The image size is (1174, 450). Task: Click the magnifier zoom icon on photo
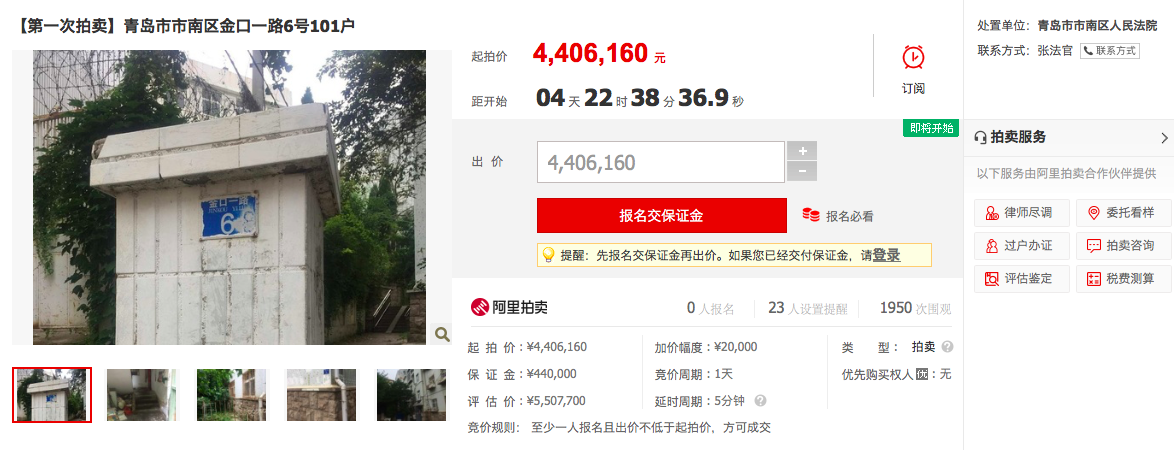[x=442, y=334]
